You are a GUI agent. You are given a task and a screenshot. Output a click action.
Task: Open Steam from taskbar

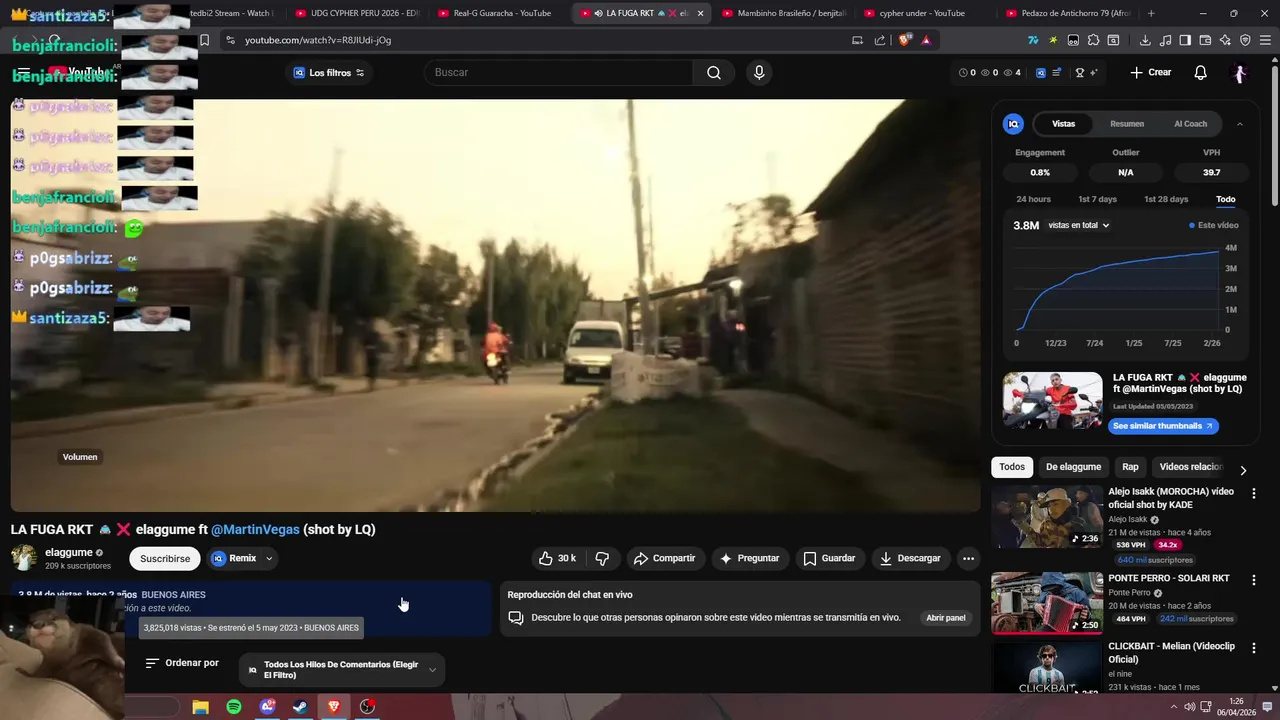300,707
